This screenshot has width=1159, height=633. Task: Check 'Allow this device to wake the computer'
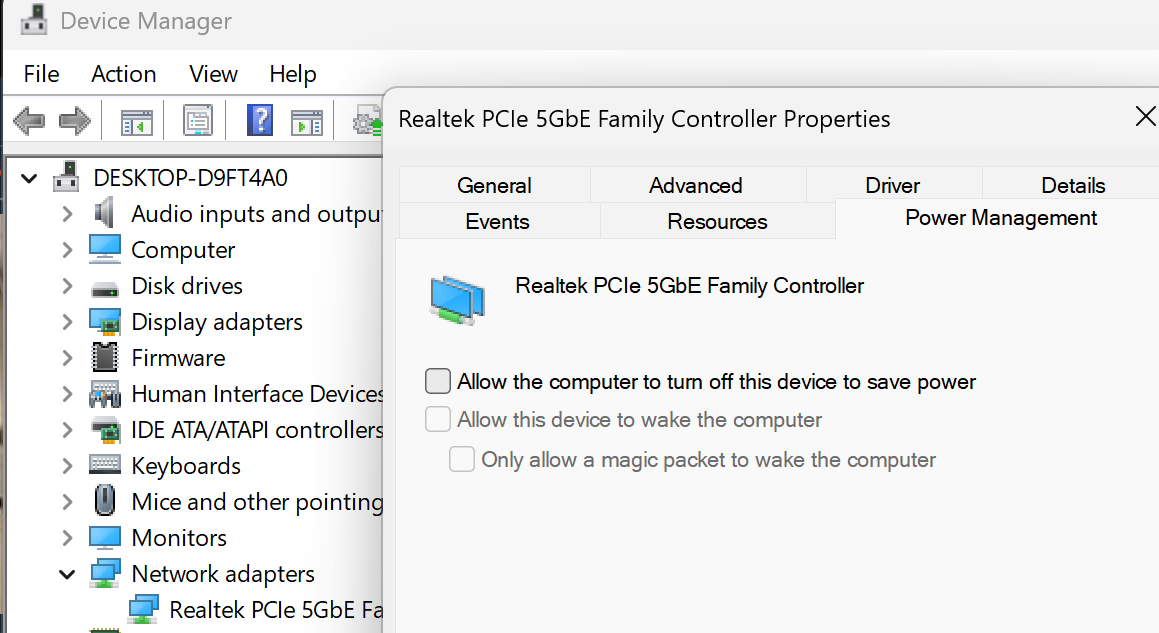pyautogui.click(x=438, y=419)
